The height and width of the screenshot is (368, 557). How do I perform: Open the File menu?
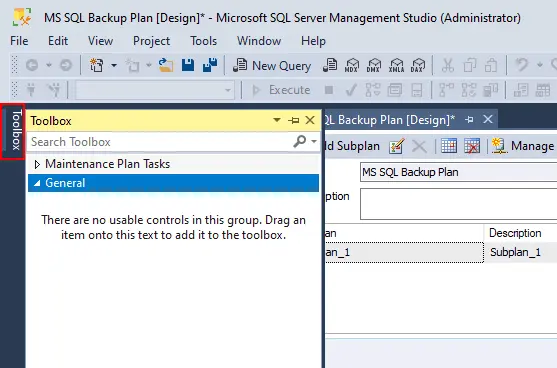coord(19,41)
